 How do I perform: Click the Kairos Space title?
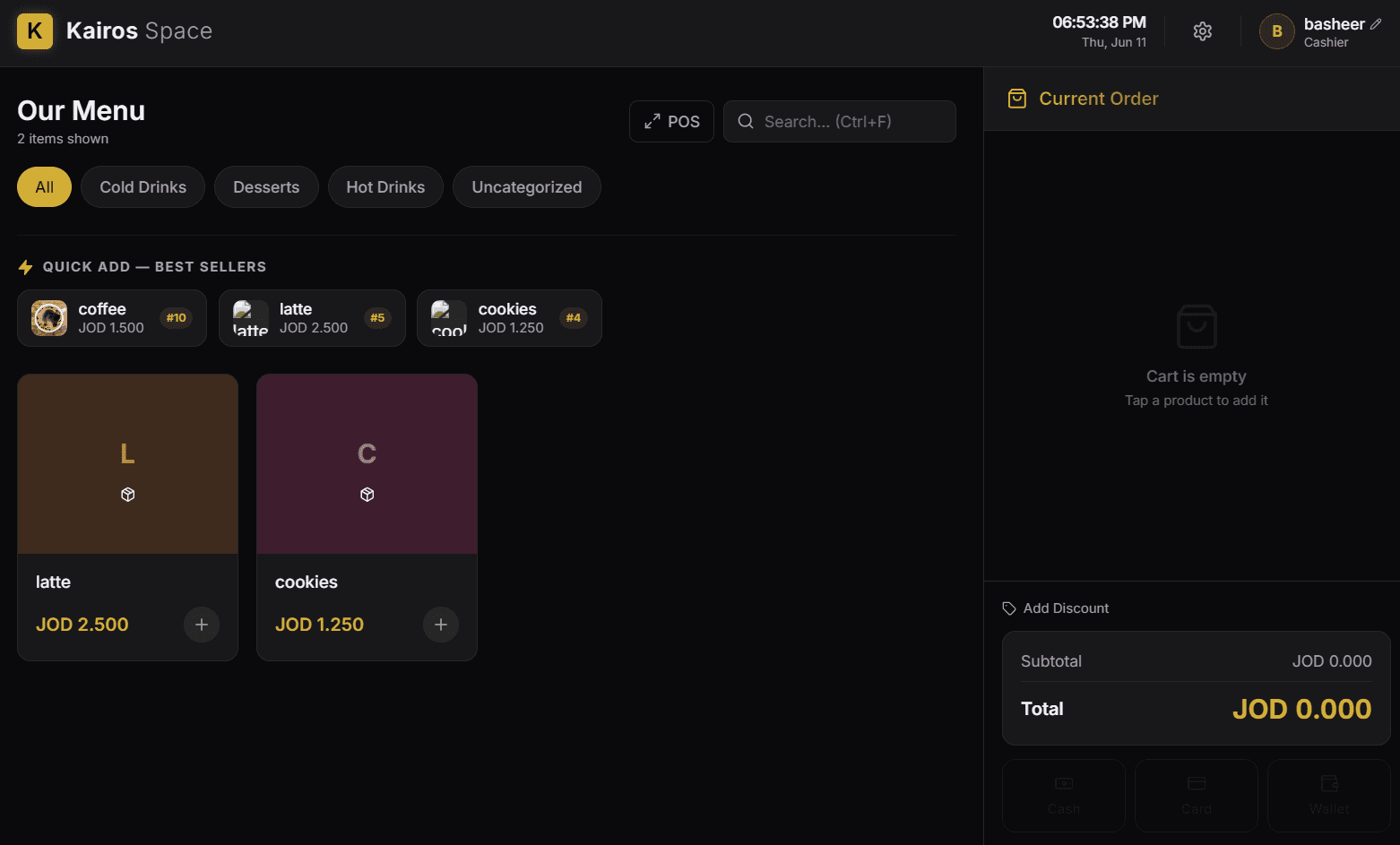point(139,31)
